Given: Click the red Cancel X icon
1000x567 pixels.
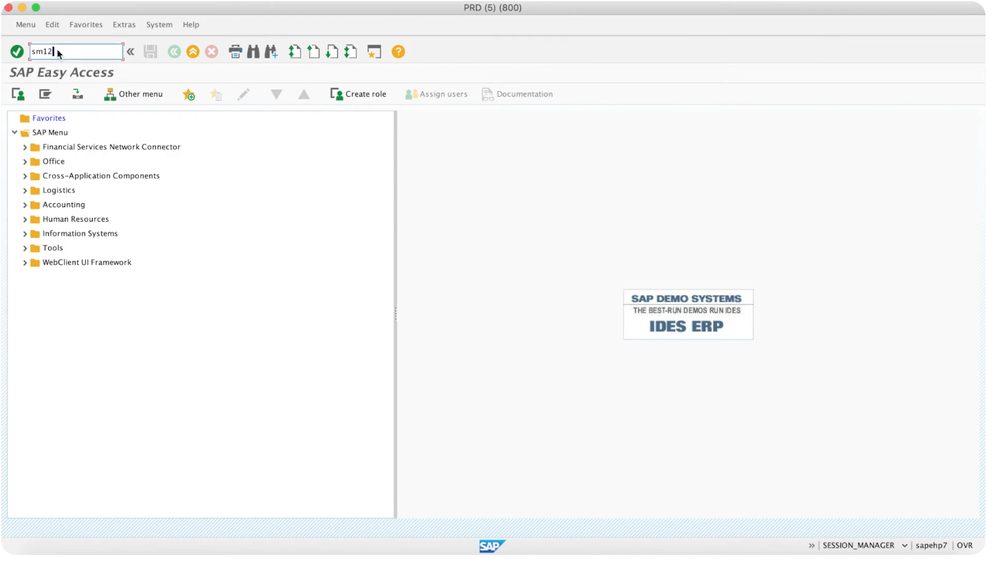Looking at the screenshot, I should [212, 52].
